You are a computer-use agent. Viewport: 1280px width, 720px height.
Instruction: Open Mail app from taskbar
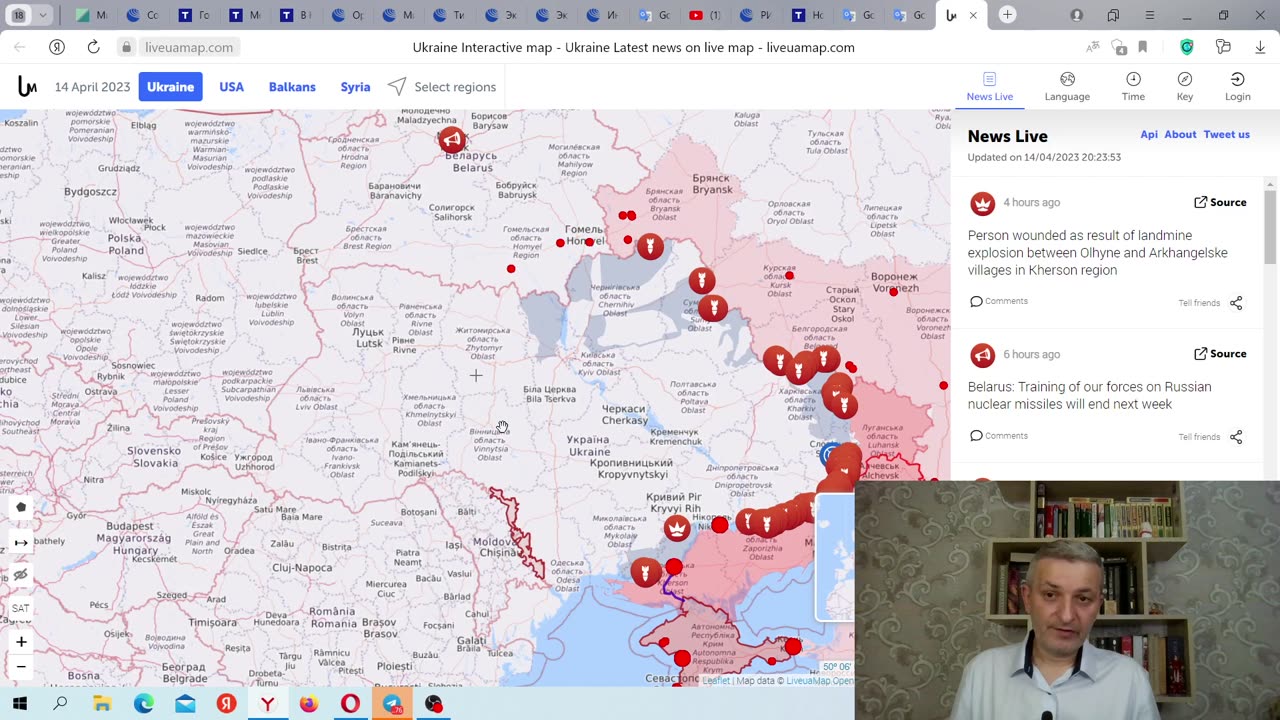pyautogui.click(x=185, y=704)
